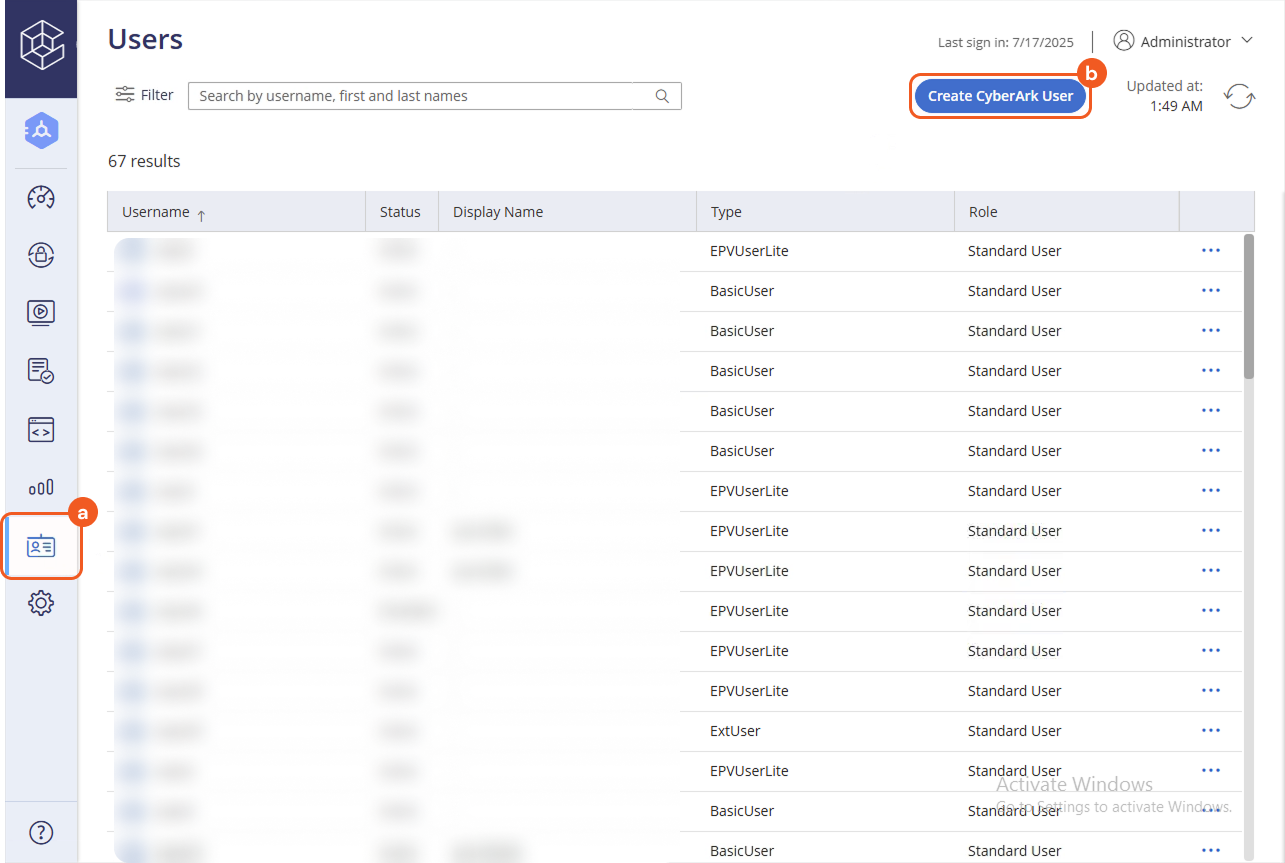This screenshot has height=863, width=1285.
Task: Open actions menu for the ExtUser row
Action: pyautogui.click(x=1210, y=731)
